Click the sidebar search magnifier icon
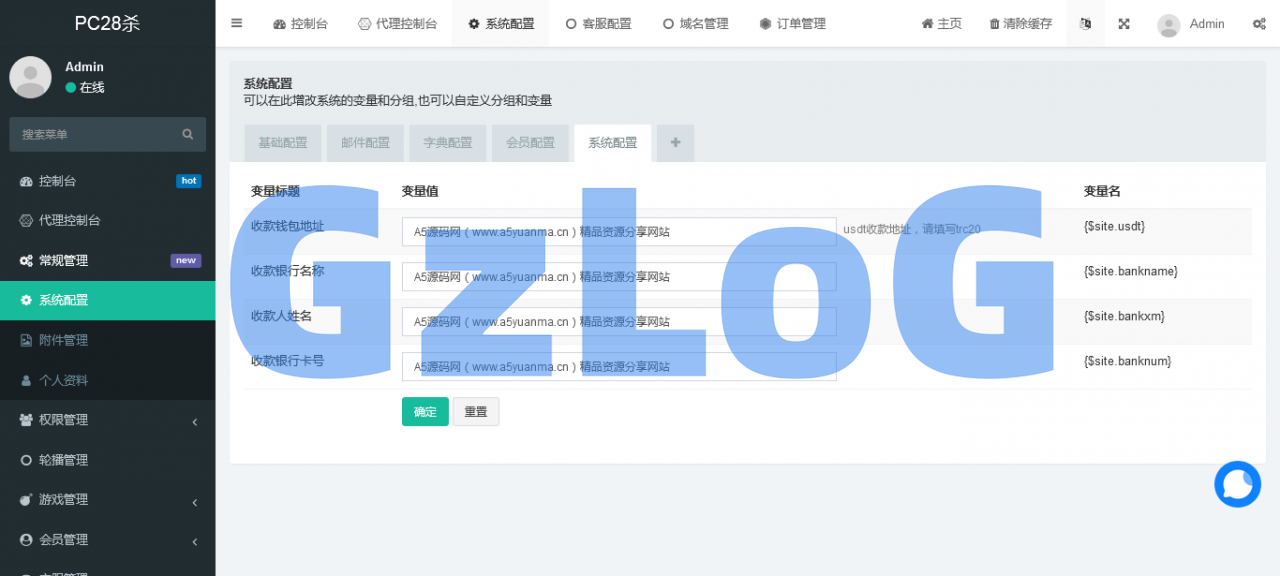Image resolution: width=1280 pixels, height=576 pixels. click(188, 134)
